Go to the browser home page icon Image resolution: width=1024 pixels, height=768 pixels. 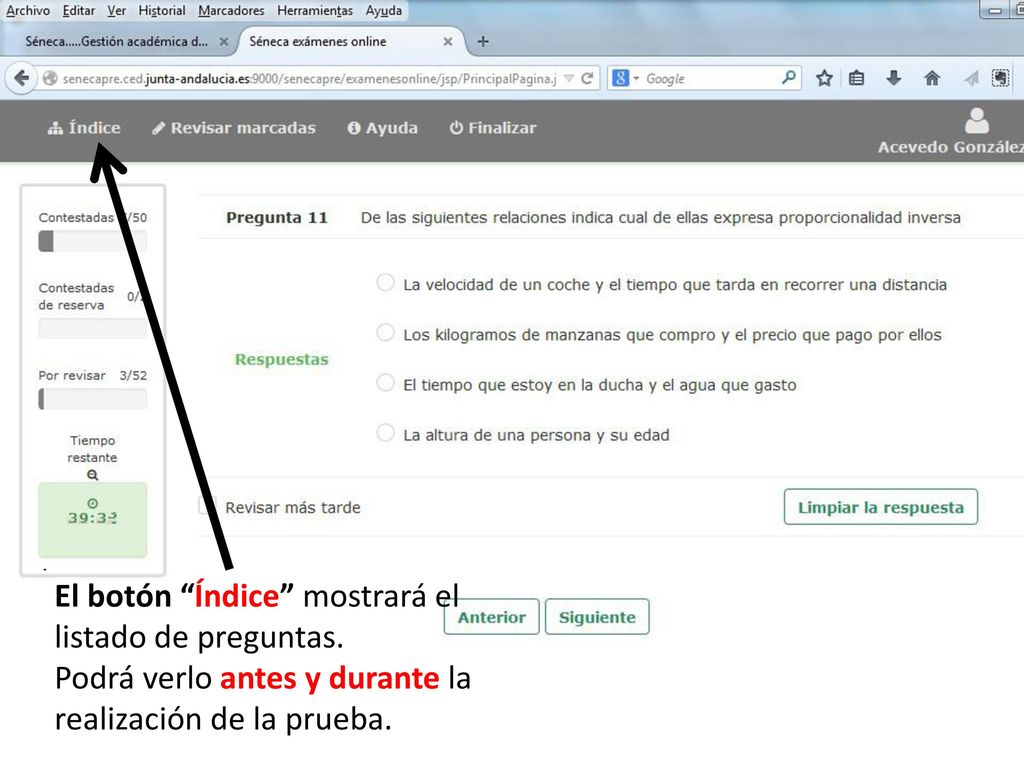click(x=932, y=78)
